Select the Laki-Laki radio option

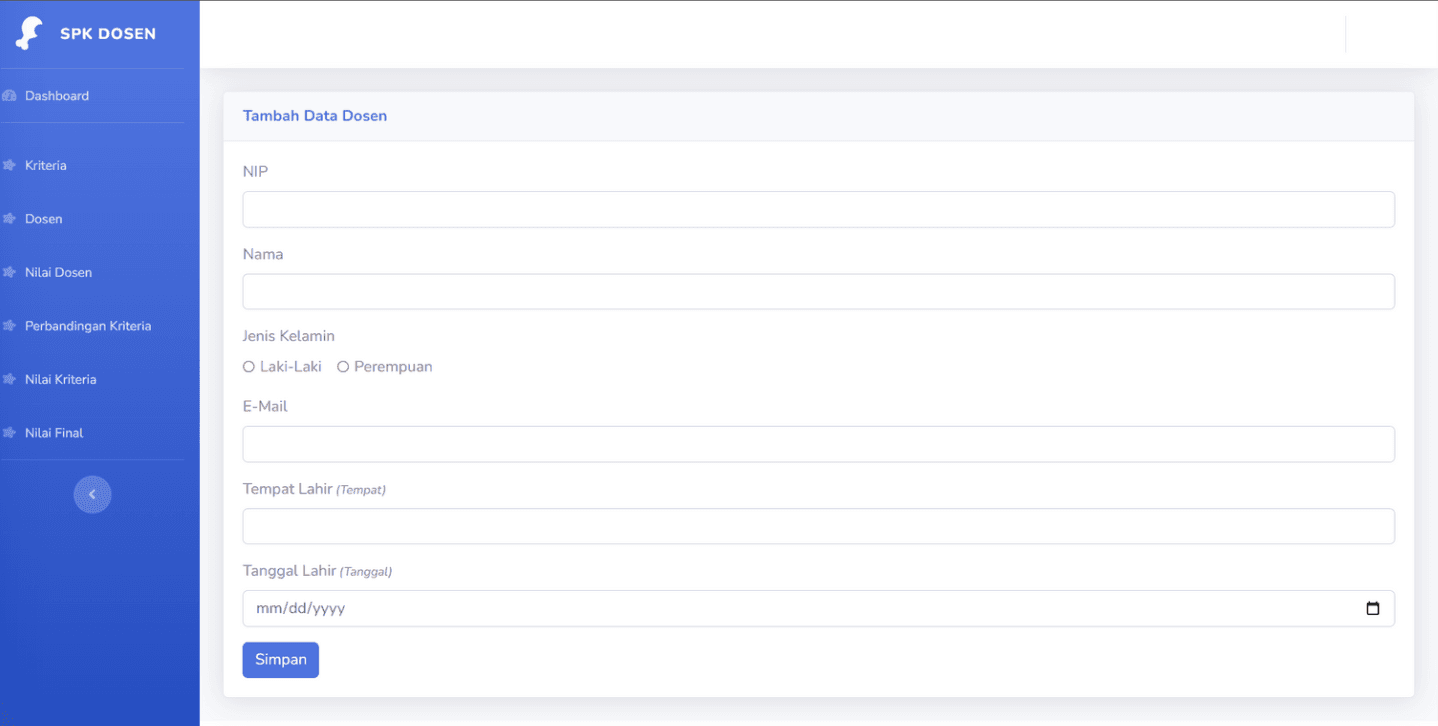tap(249, 367)
